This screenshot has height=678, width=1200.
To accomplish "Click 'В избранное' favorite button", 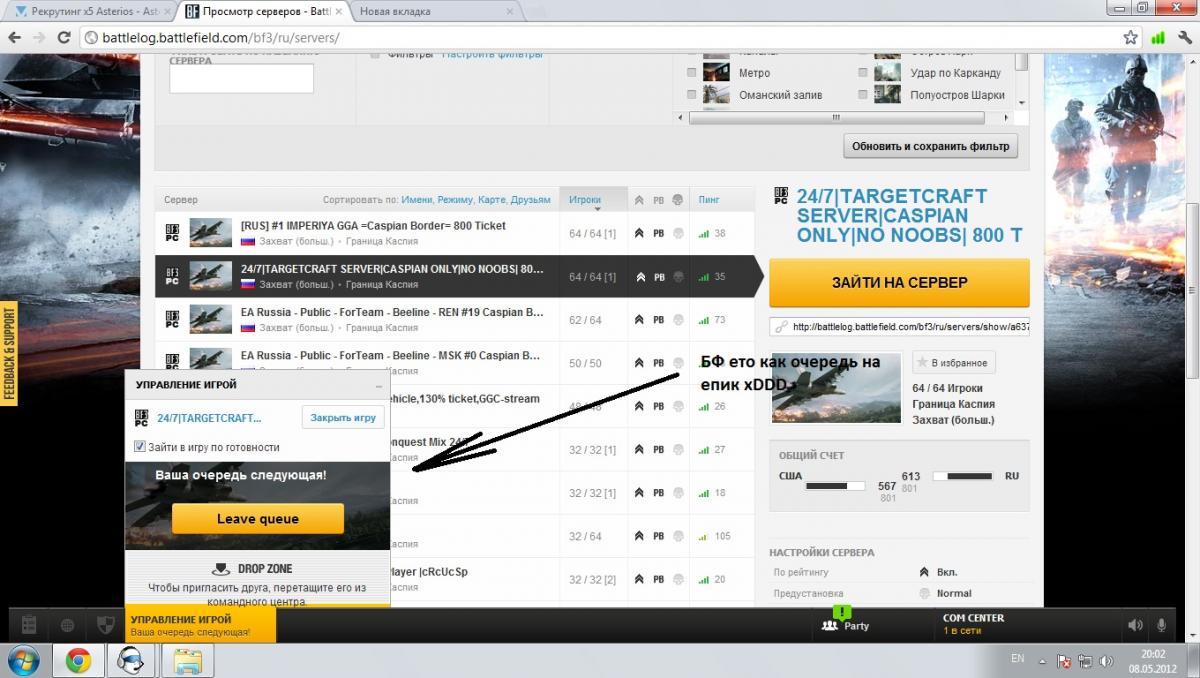I will pos(953,362).
